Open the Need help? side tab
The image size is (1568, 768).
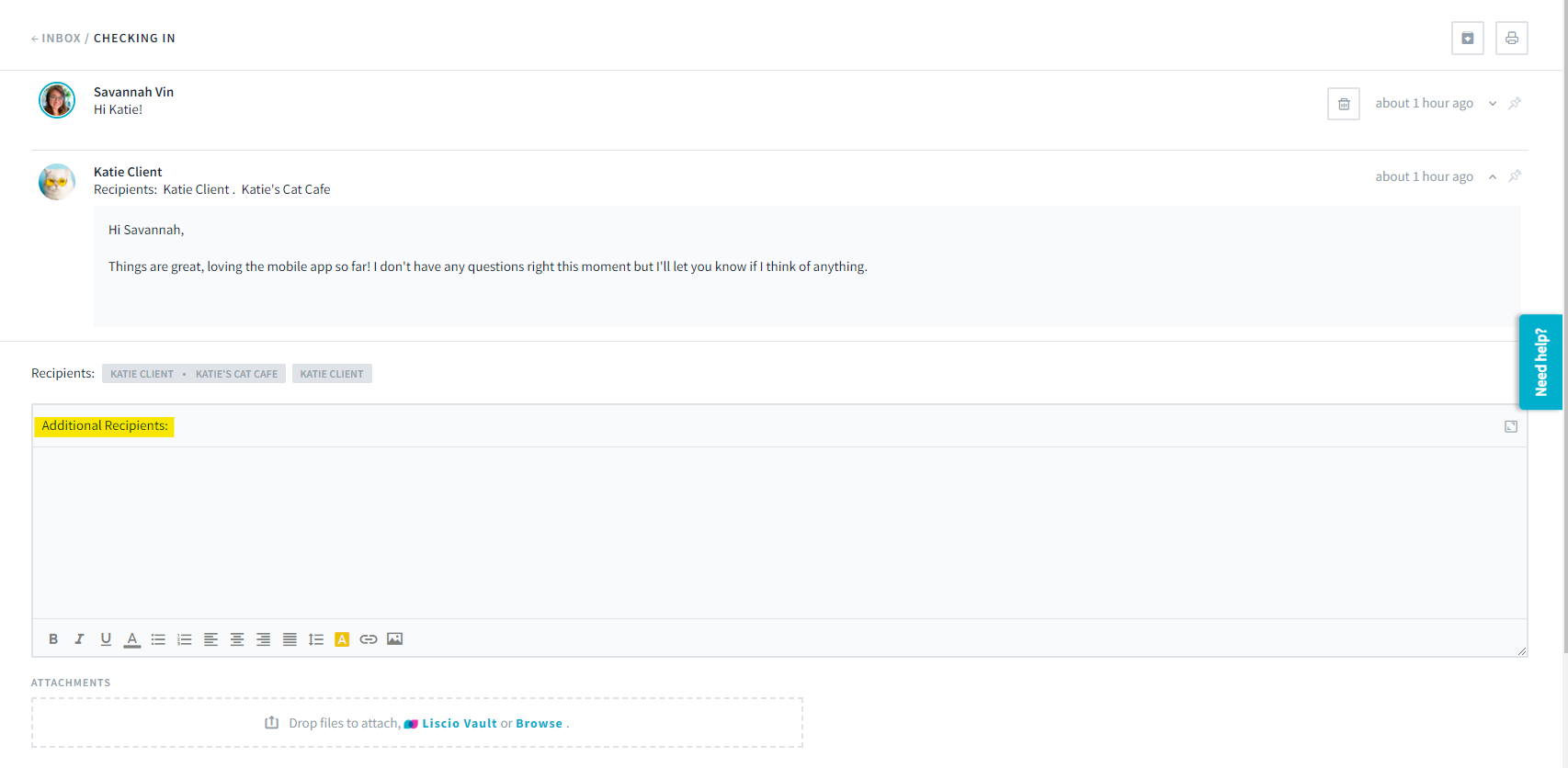coord(1541,362)
